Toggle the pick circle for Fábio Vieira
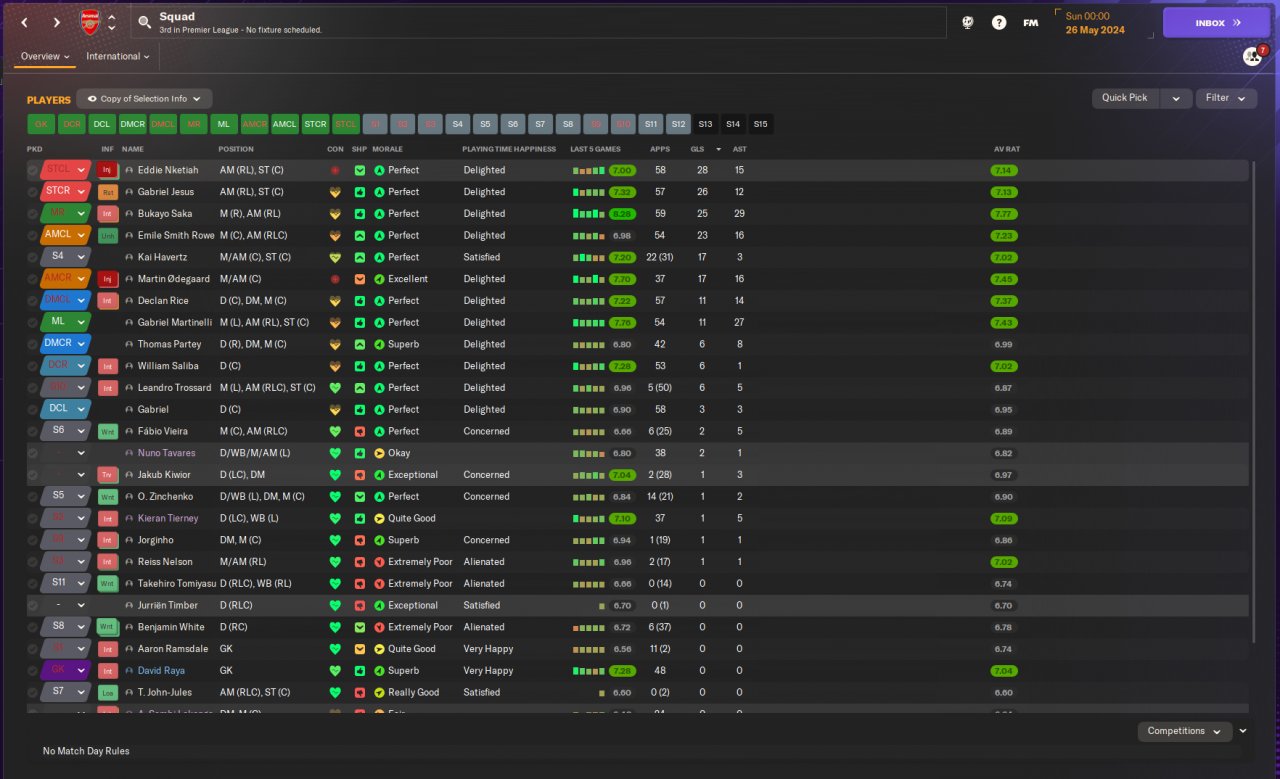This screenshot has height=779, width=1280. [32, 432]
